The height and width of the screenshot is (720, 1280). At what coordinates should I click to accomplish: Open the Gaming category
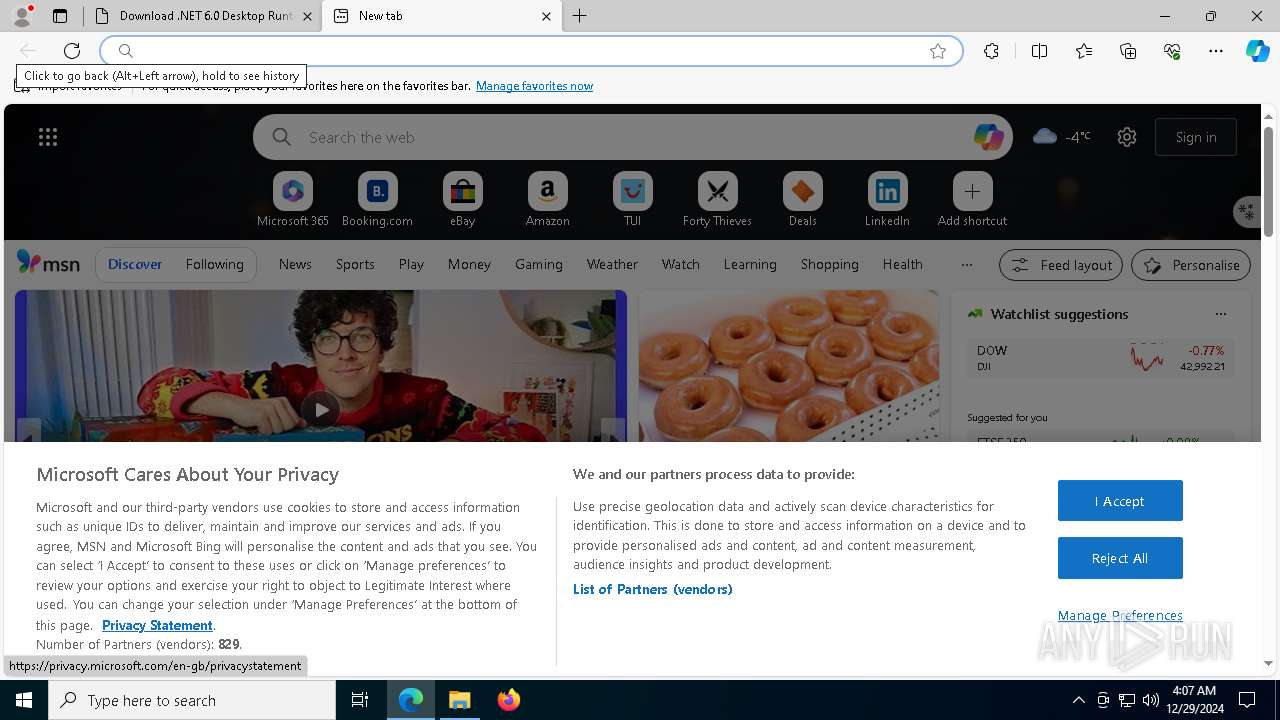point(539,264)
